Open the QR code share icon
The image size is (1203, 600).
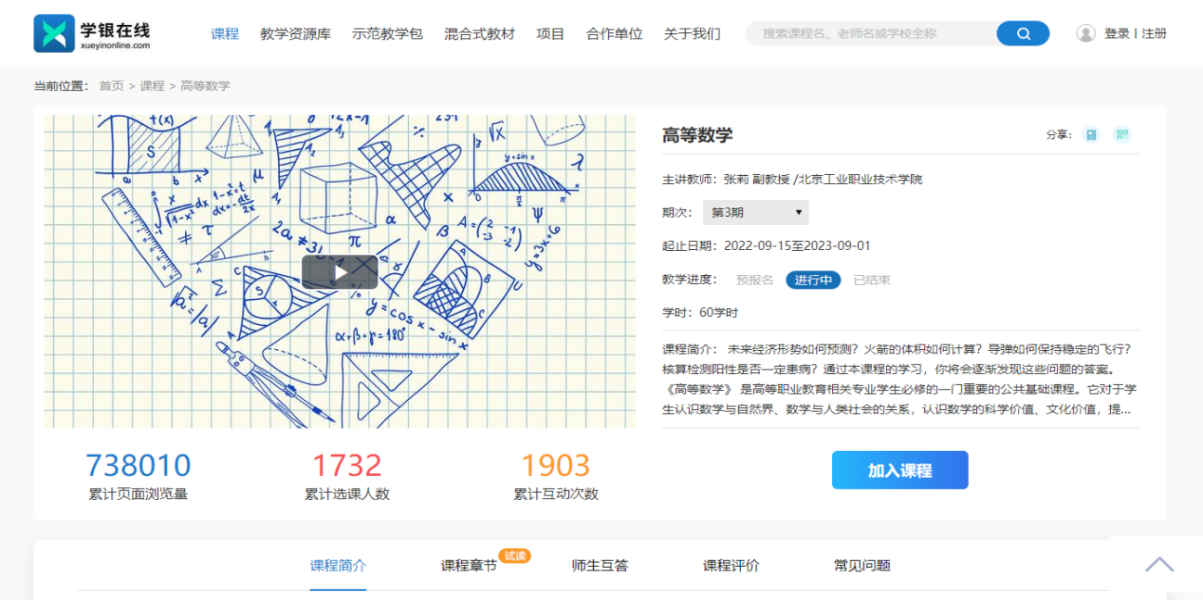[x=1122, y=134]
